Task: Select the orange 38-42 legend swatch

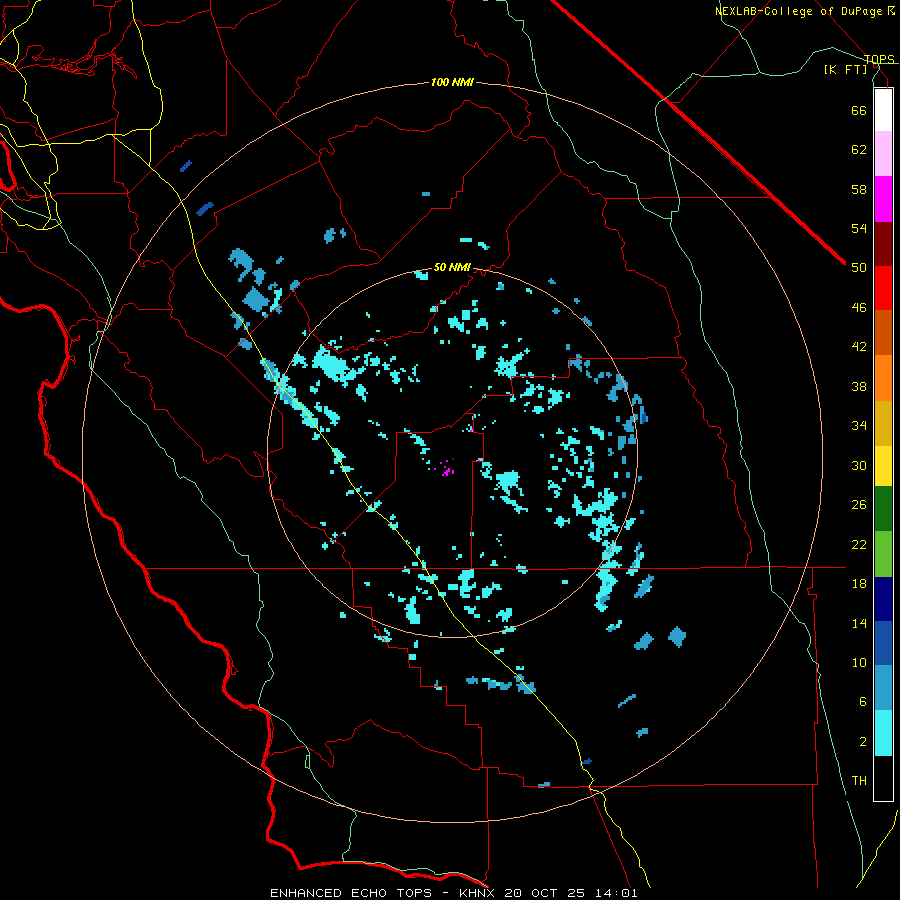Action: [883, 378]
